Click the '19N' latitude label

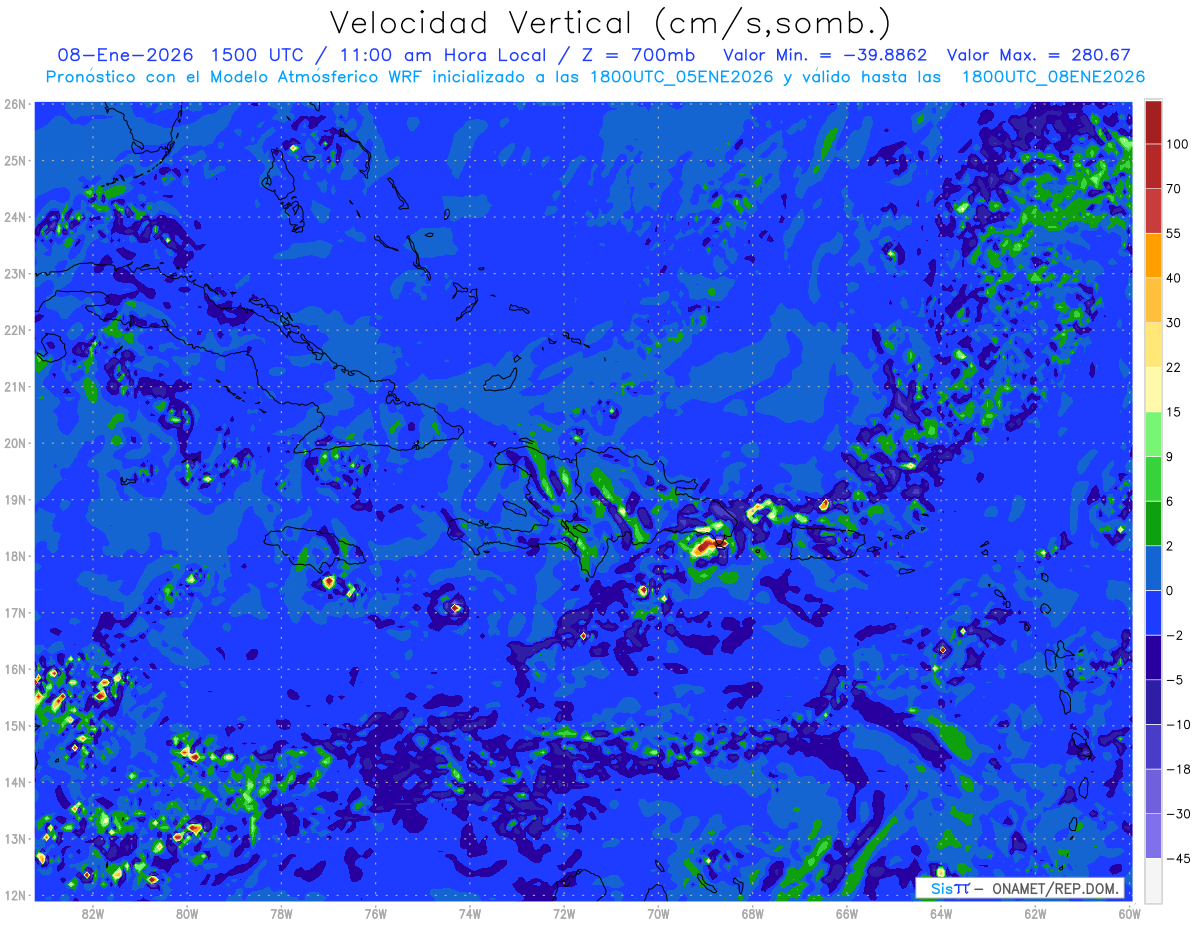[15, 500]
